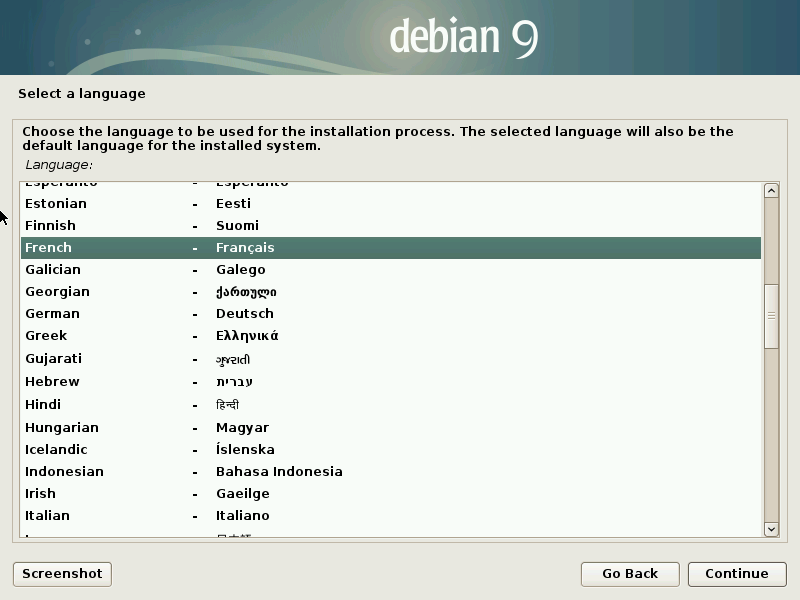
Task: Click the language list scrollbar thumb
Action: 771,315
